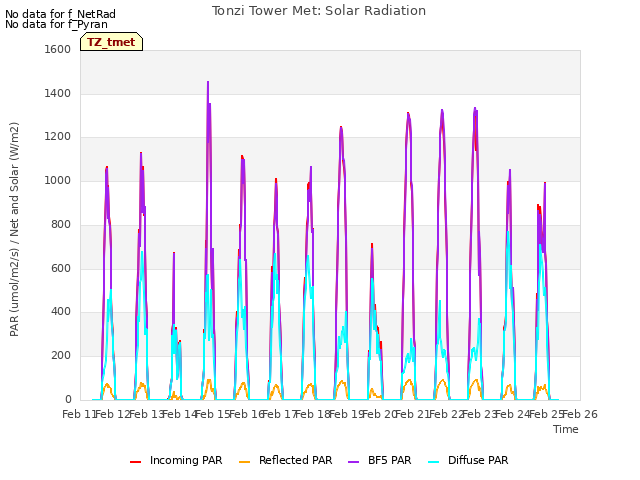This screenshot has width=640, height=480.
Task: Click the Diffuse PAR cyan legend swatch
Action: pos(434,462)
